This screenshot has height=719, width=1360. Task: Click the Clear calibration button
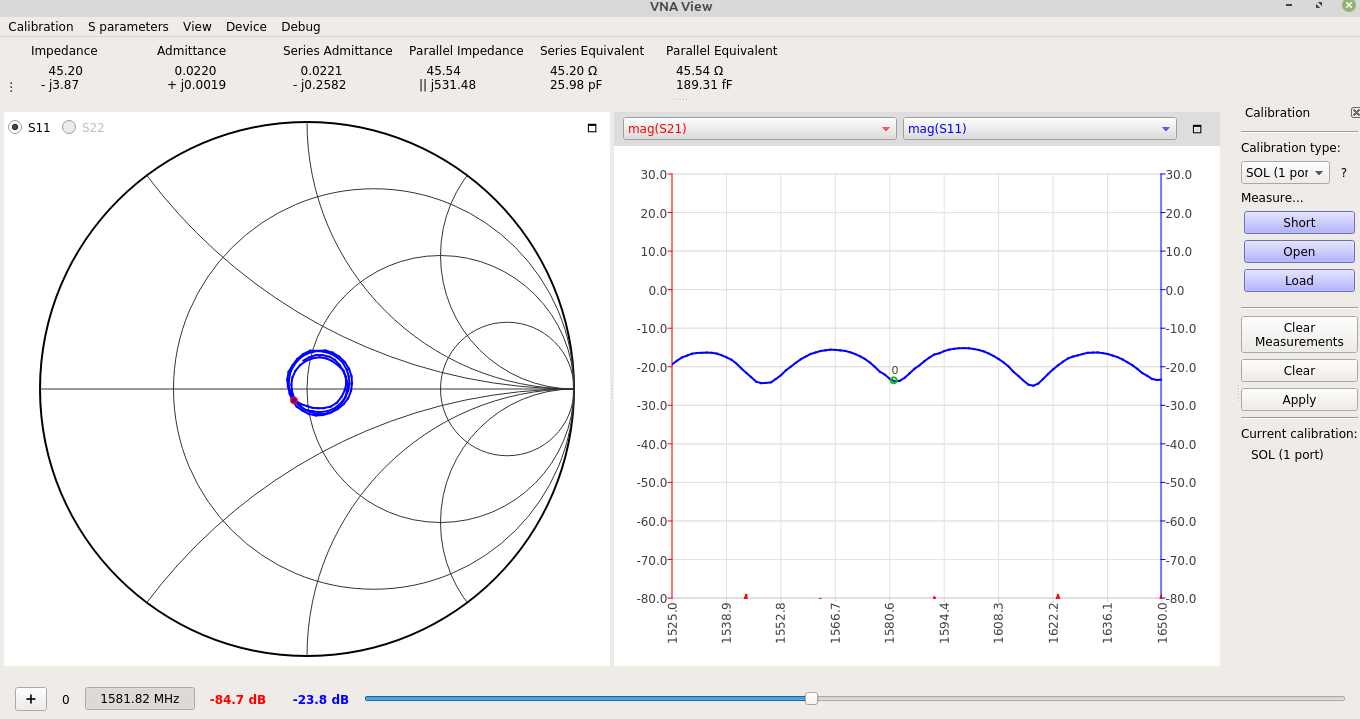coord(1299,371)
